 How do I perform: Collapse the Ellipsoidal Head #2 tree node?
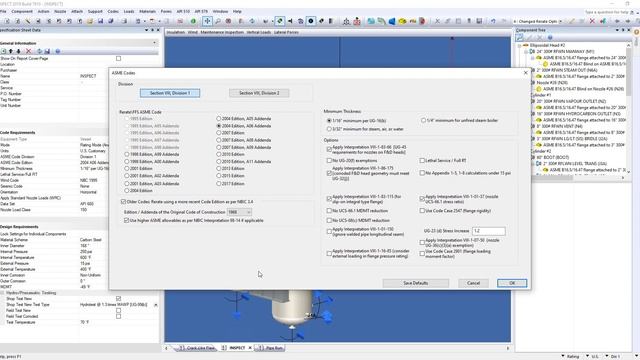click(520, 45)
